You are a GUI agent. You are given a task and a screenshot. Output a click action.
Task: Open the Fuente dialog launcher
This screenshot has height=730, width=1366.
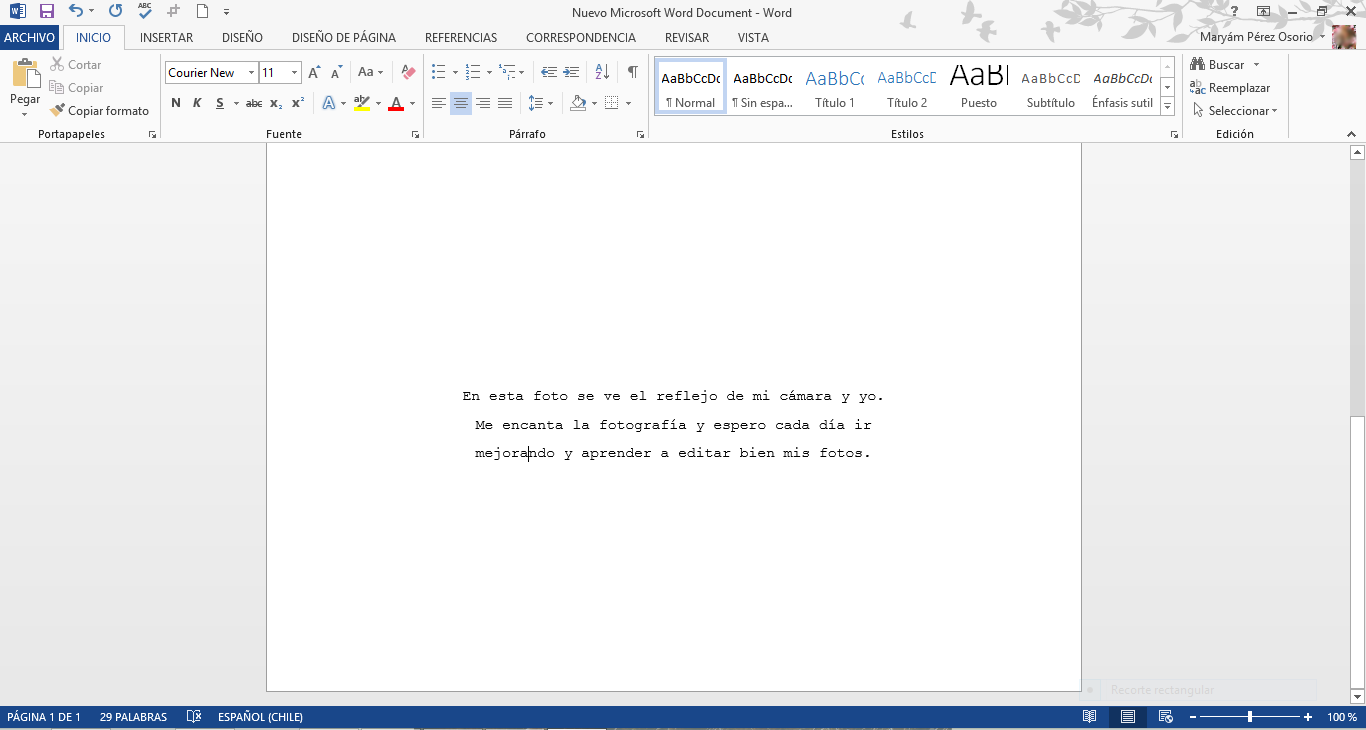click(415, 134)
